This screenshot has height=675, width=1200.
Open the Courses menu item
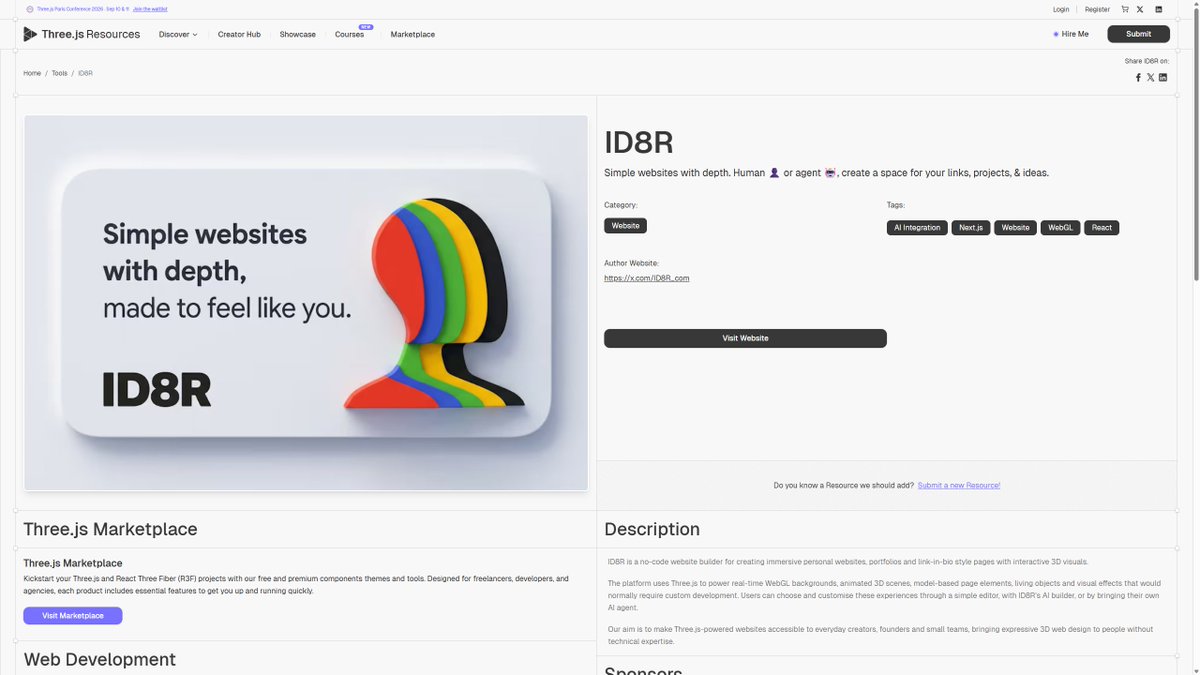[349, 34]
